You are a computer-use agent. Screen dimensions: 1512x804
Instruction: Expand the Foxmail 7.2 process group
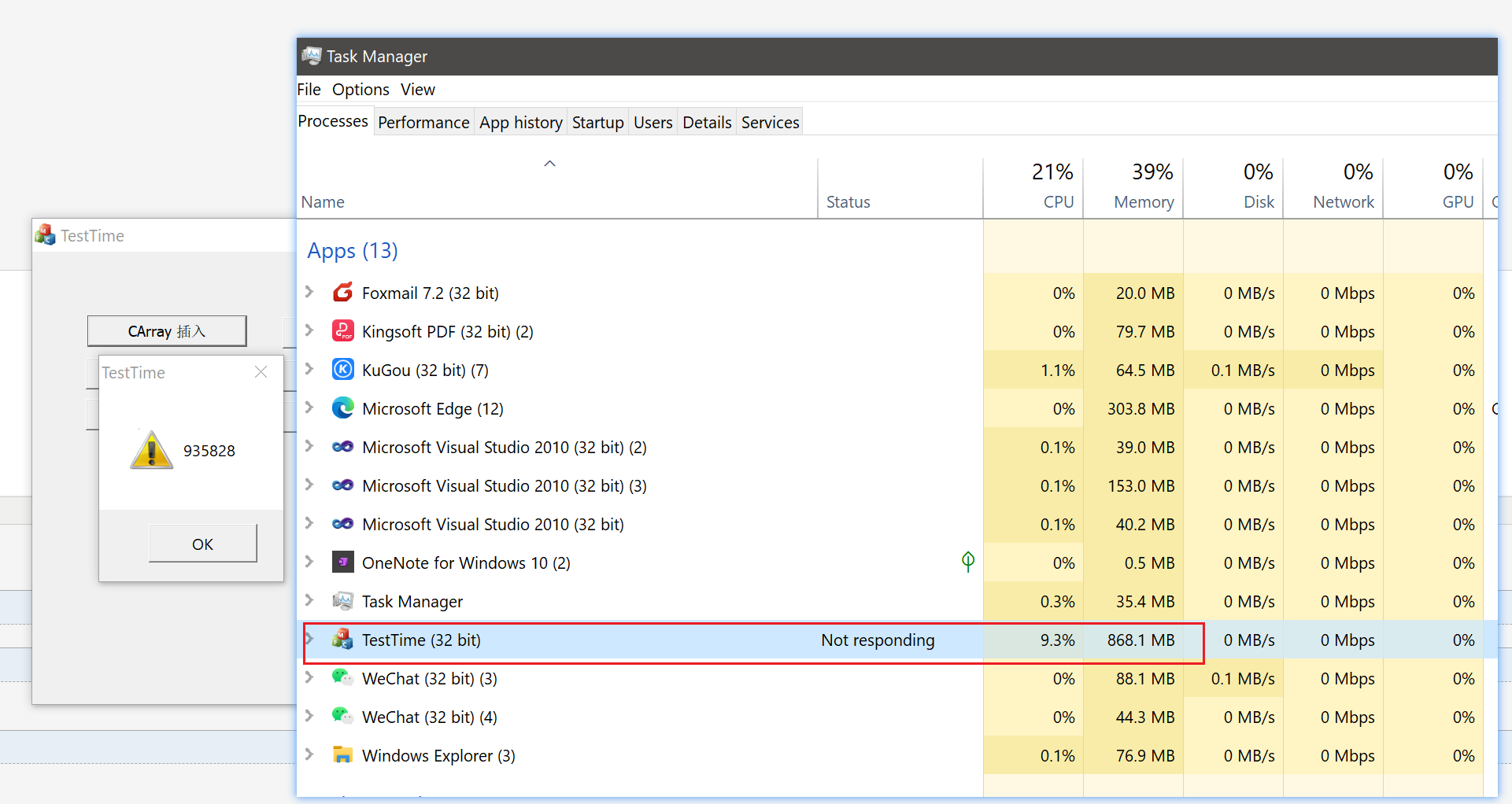tap(309, 292)
